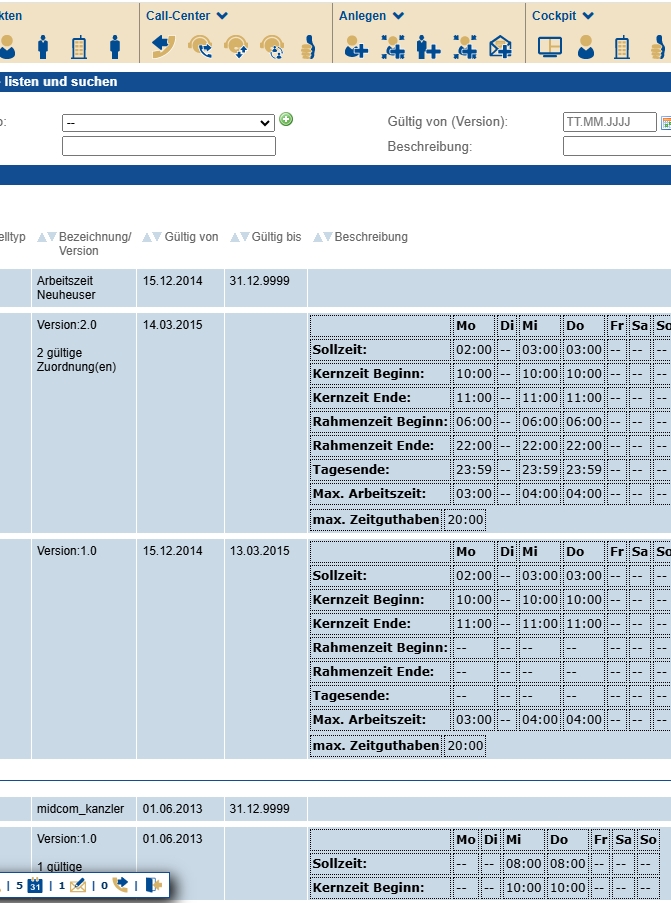Sort Gültig bis column descending
The height and width of the screenshot is (903, 671).
(x=245, y=237)
